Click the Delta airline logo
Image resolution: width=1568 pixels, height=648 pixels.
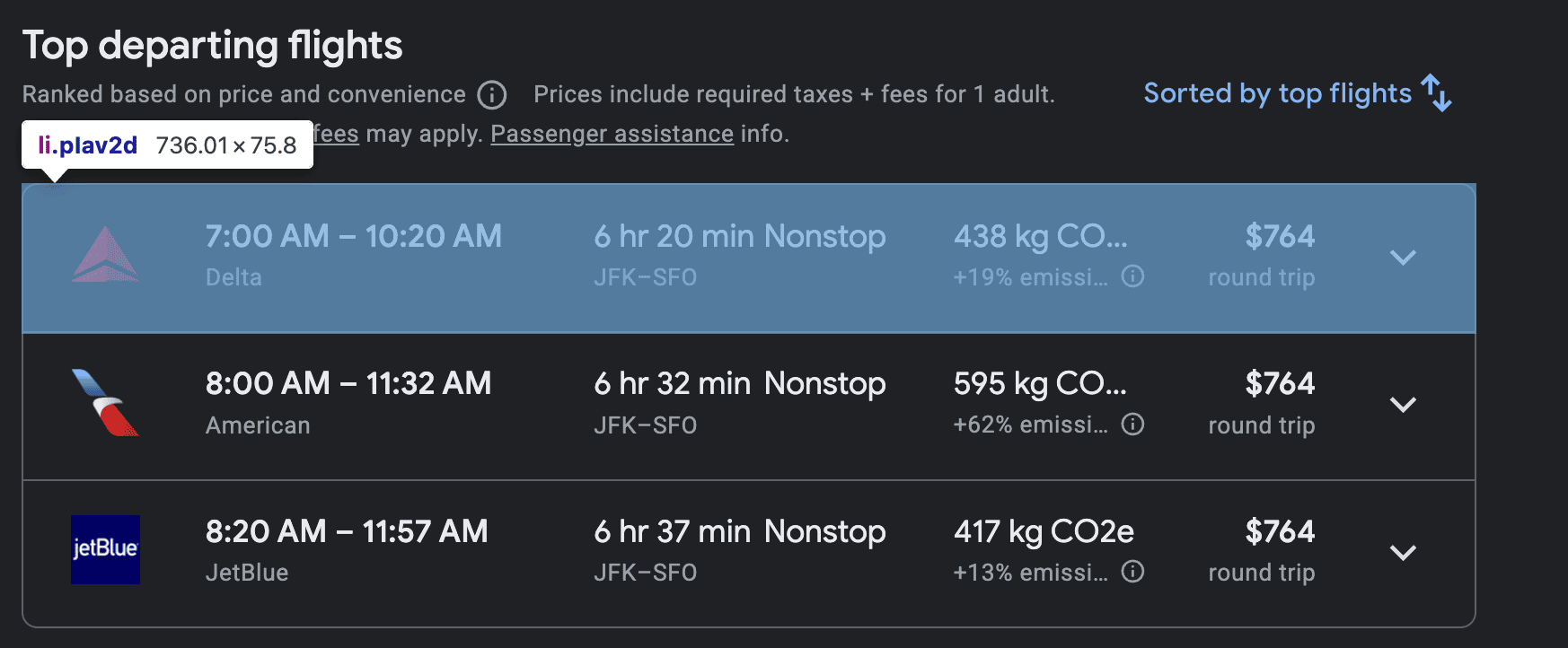pyautogui.click(x=105, y=256)
